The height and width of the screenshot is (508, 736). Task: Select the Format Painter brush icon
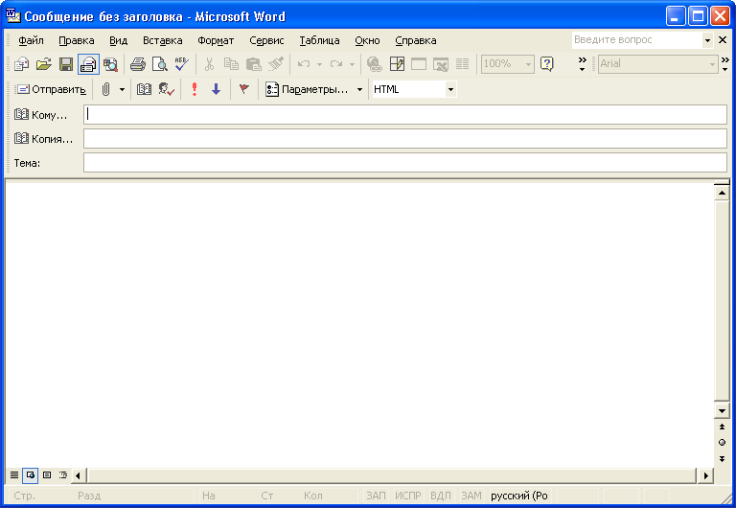tap(276, 64)
